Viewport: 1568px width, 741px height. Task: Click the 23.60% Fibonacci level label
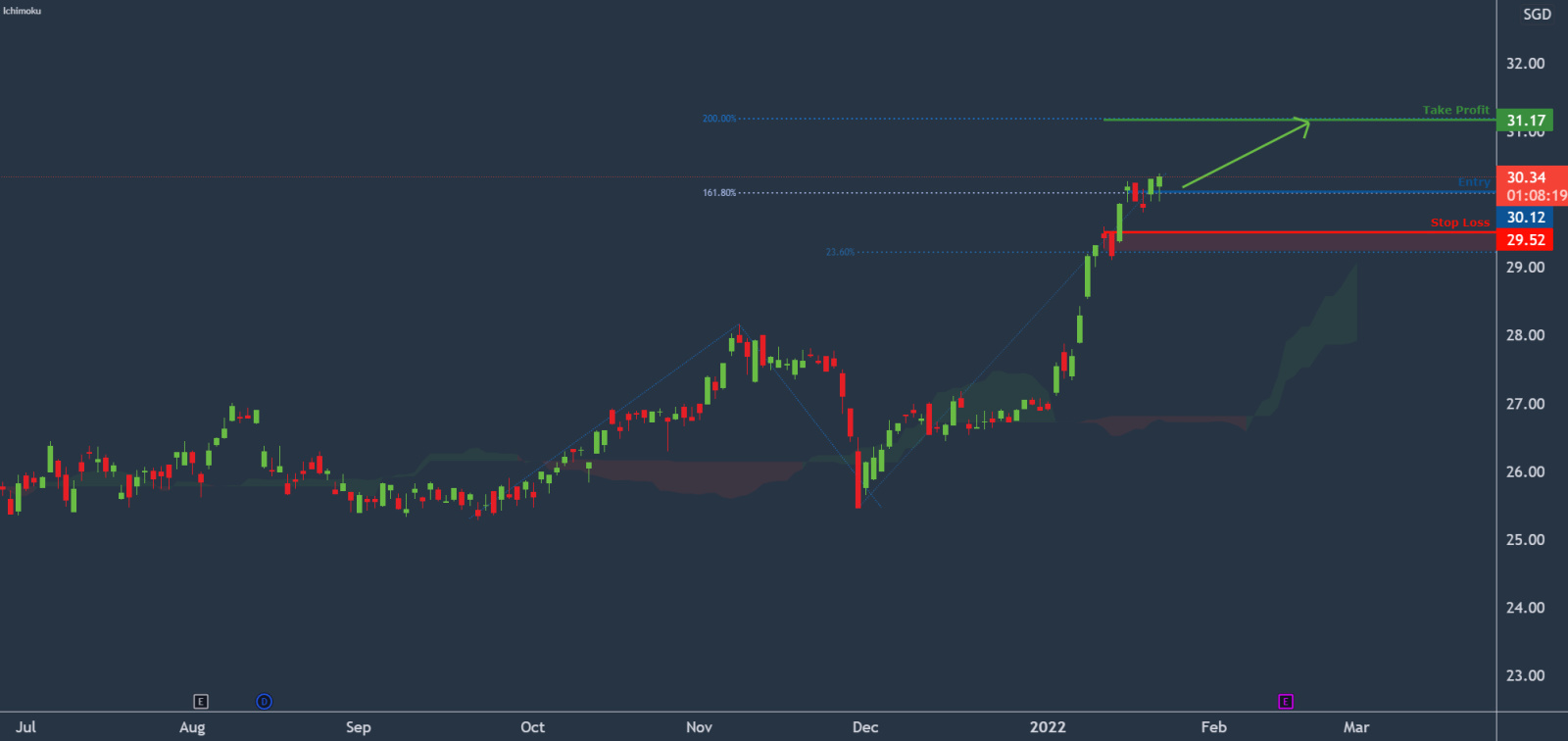[840, 253]
